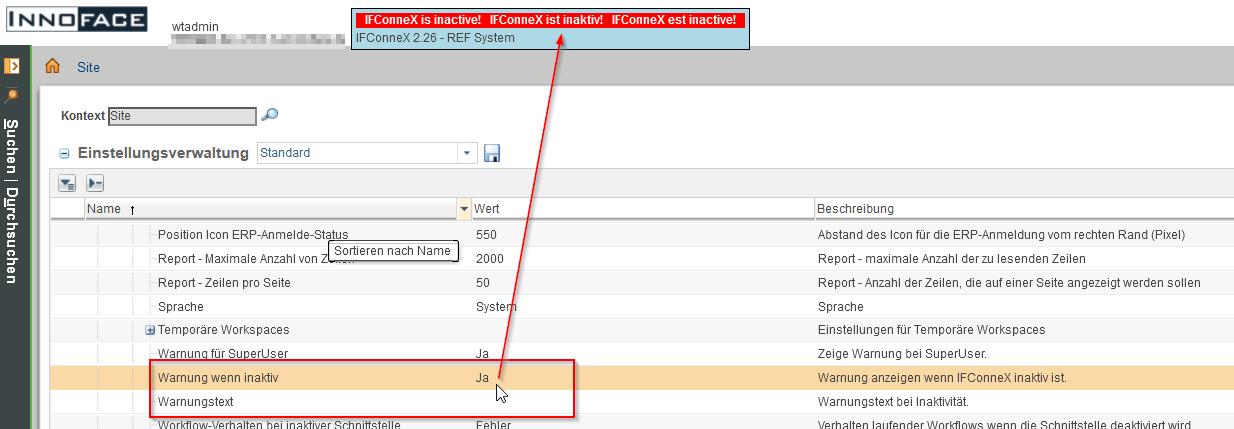Click the magnifier next to Kontext field

269,115
